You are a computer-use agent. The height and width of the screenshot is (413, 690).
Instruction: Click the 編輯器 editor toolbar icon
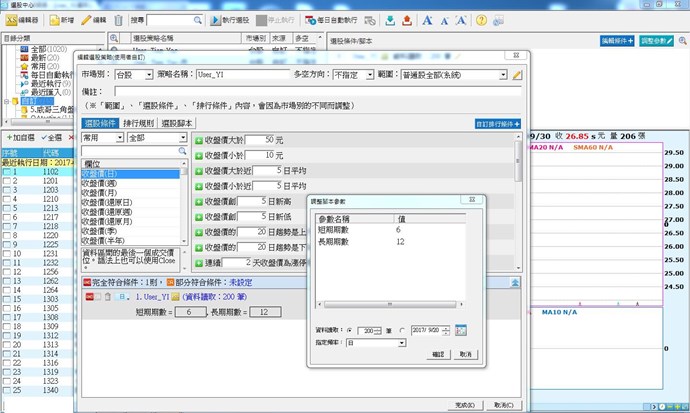(x=22, y=20)
